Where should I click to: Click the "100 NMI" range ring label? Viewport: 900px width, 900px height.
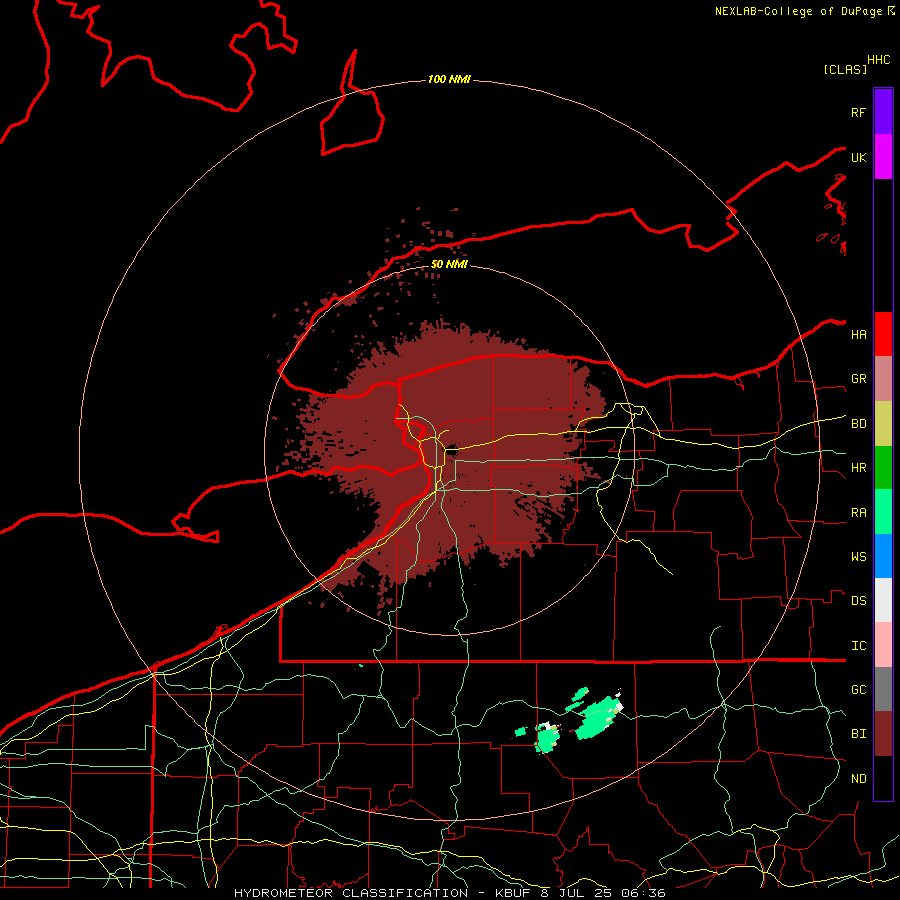pos(449,79)
